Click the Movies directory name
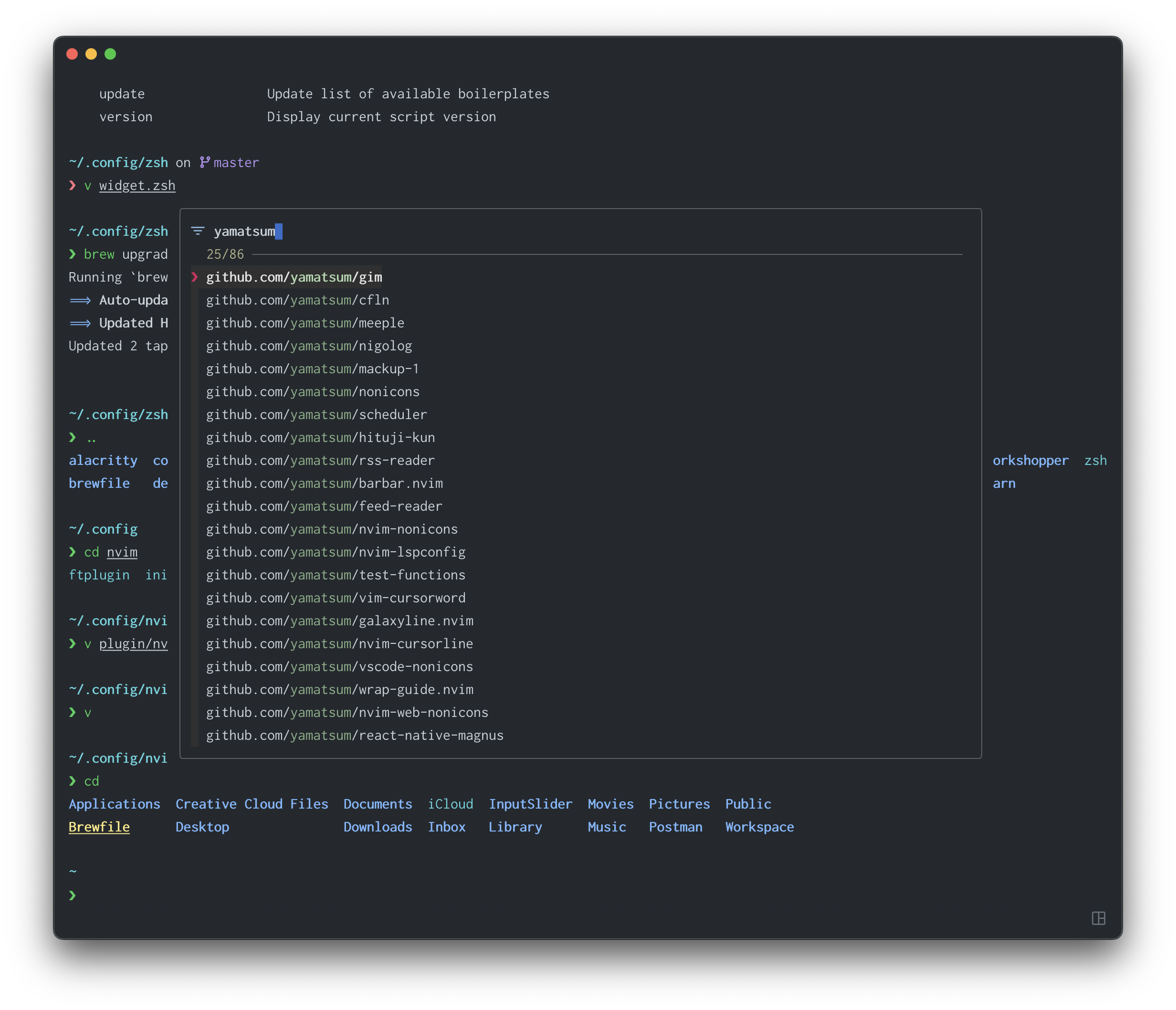This screenshot has height=1010, width=1176. click(611, 804)
